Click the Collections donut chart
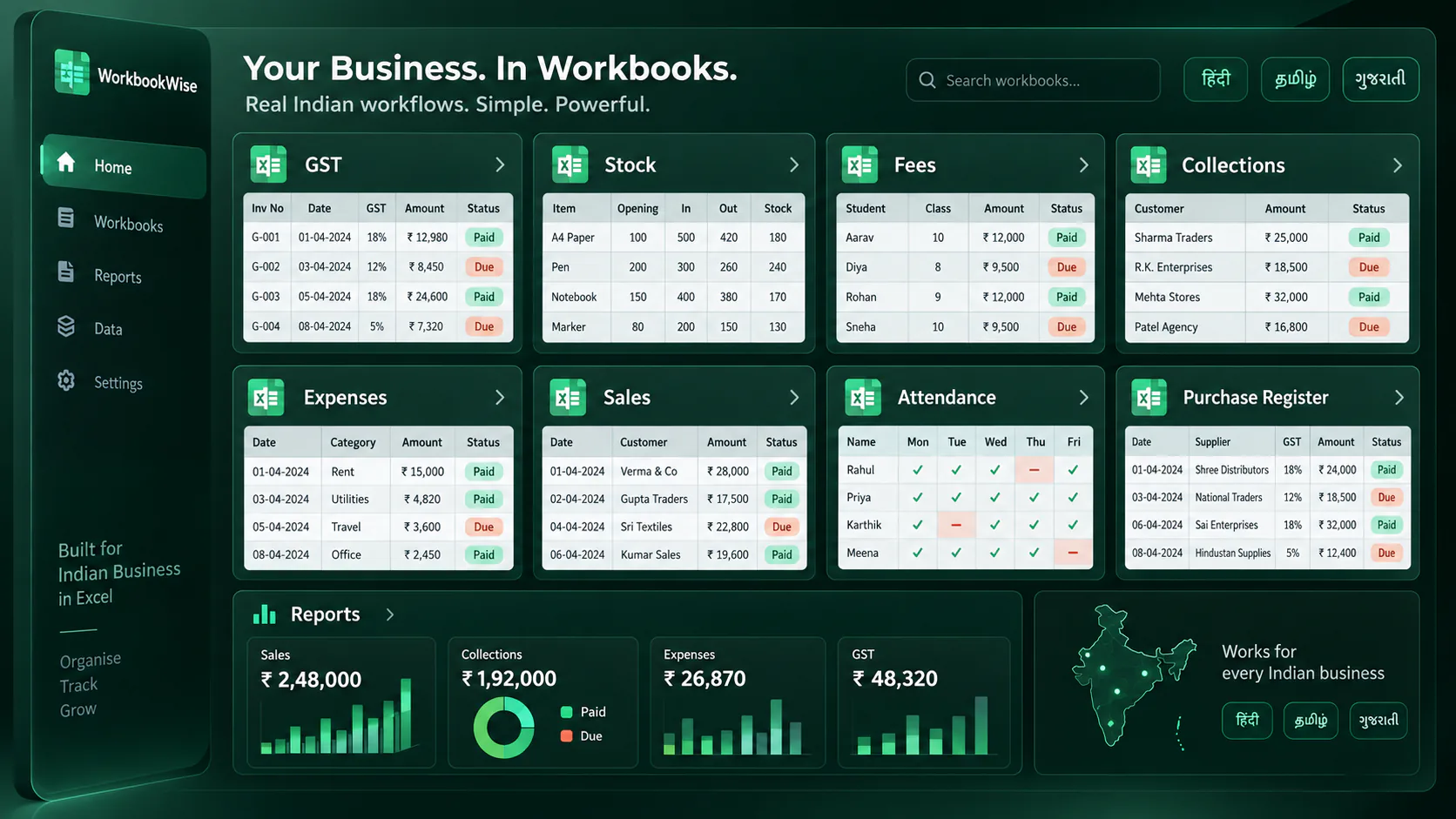The width and height of the screenshot is (1456, 819). (503, 728)
